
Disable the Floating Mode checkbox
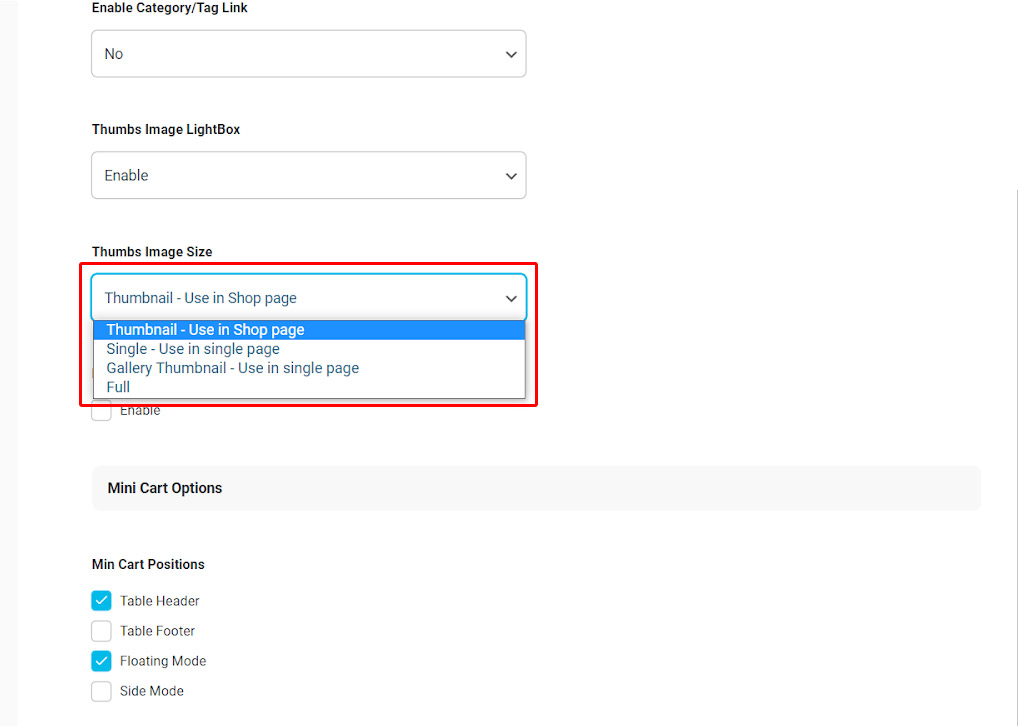[x=101, y=661]
